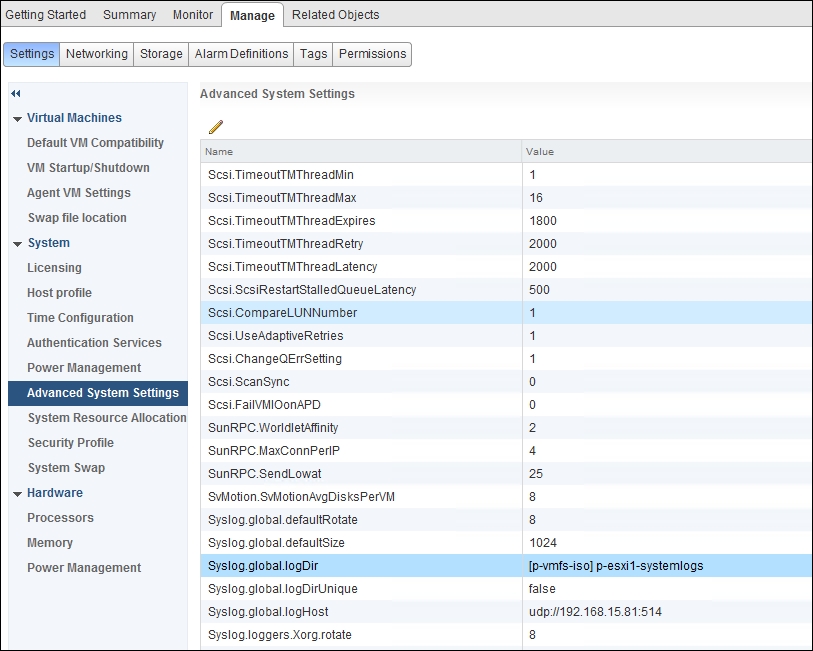Select the Scsi.ScanSync row
This screenshot has width=813, height=651.
tap(507, 381)
